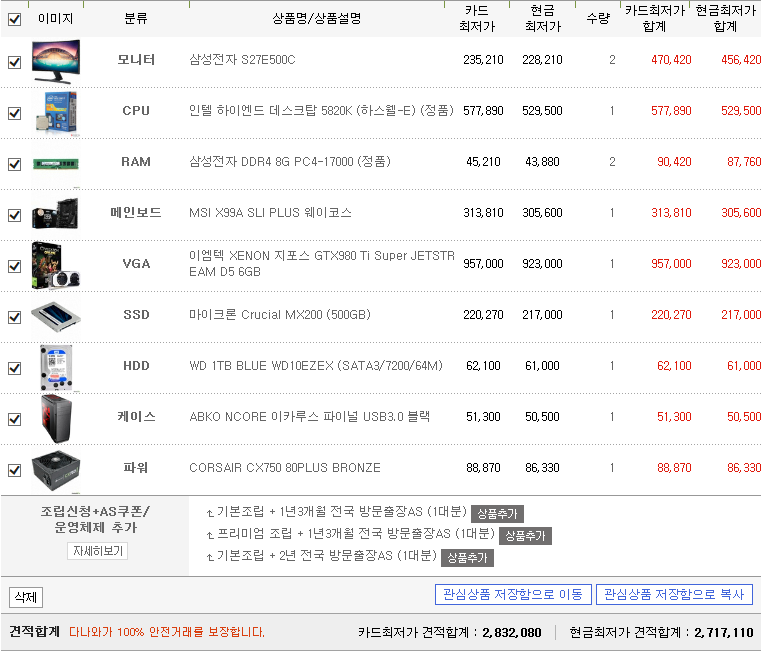This screenshot has width=769, height=662.
Task: Open 이엠텍 XENON 지포스 GTX980 Ti link
Action: click(x=322, y=264)
